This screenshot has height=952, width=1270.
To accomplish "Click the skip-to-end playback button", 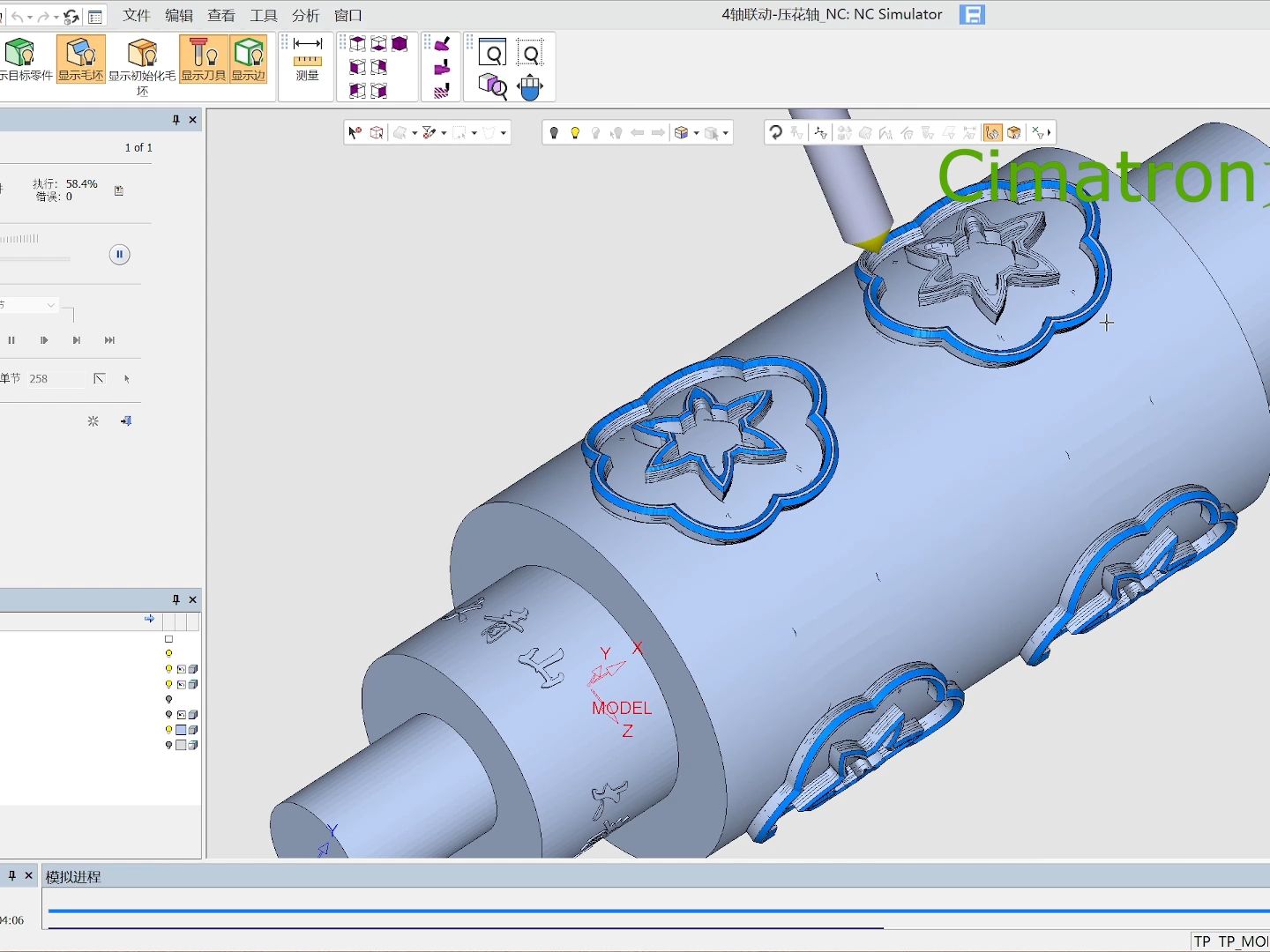I will (109, 340).
